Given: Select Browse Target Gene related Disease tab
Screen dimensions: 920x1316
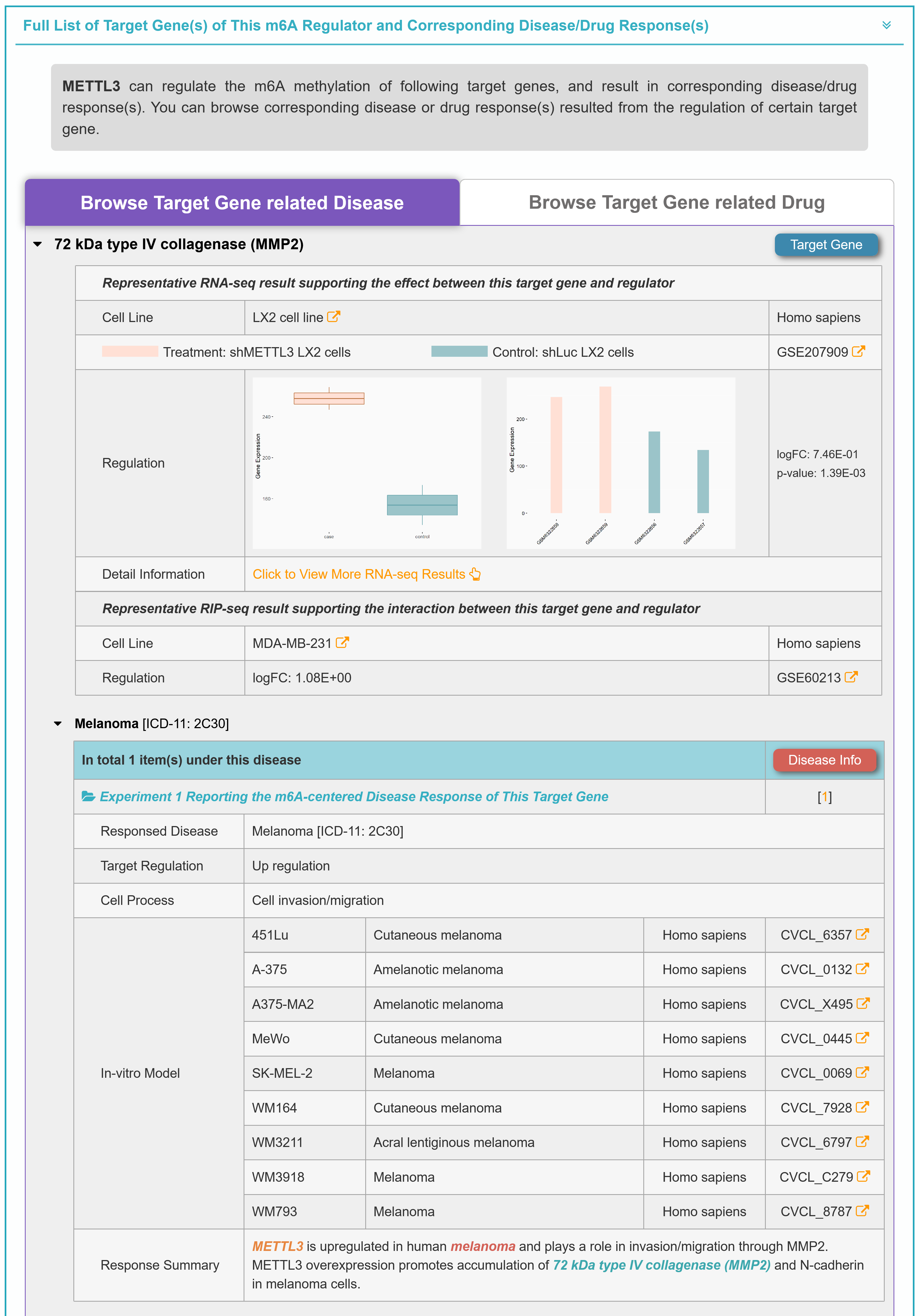Looking at the screenshot, I should (x=241, y=203).
